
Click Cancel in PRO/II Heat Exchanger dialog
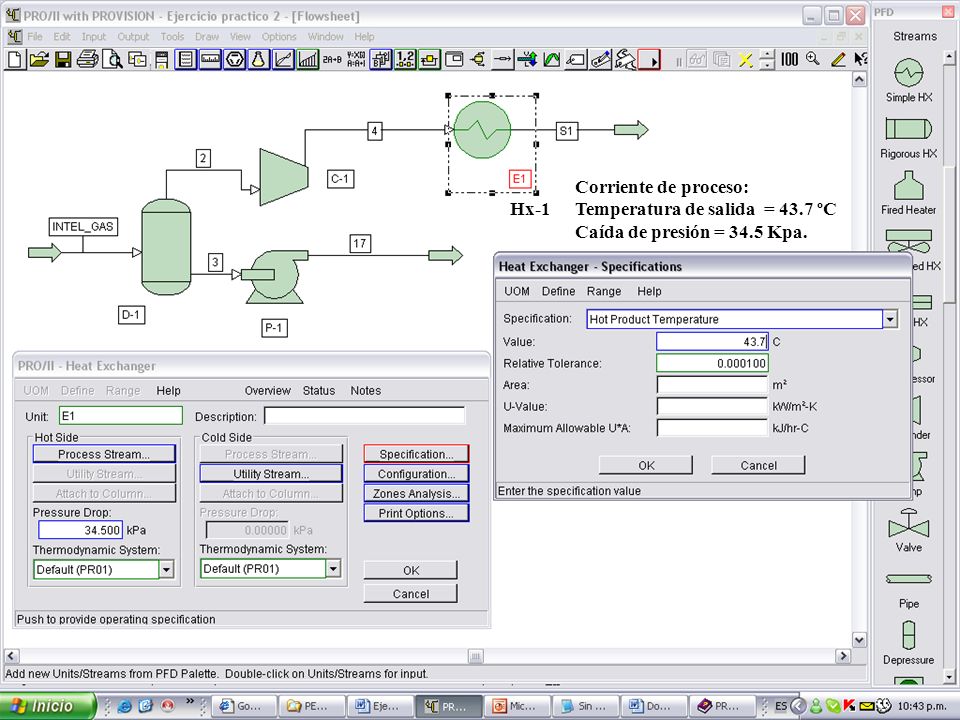tap(411, 594)
